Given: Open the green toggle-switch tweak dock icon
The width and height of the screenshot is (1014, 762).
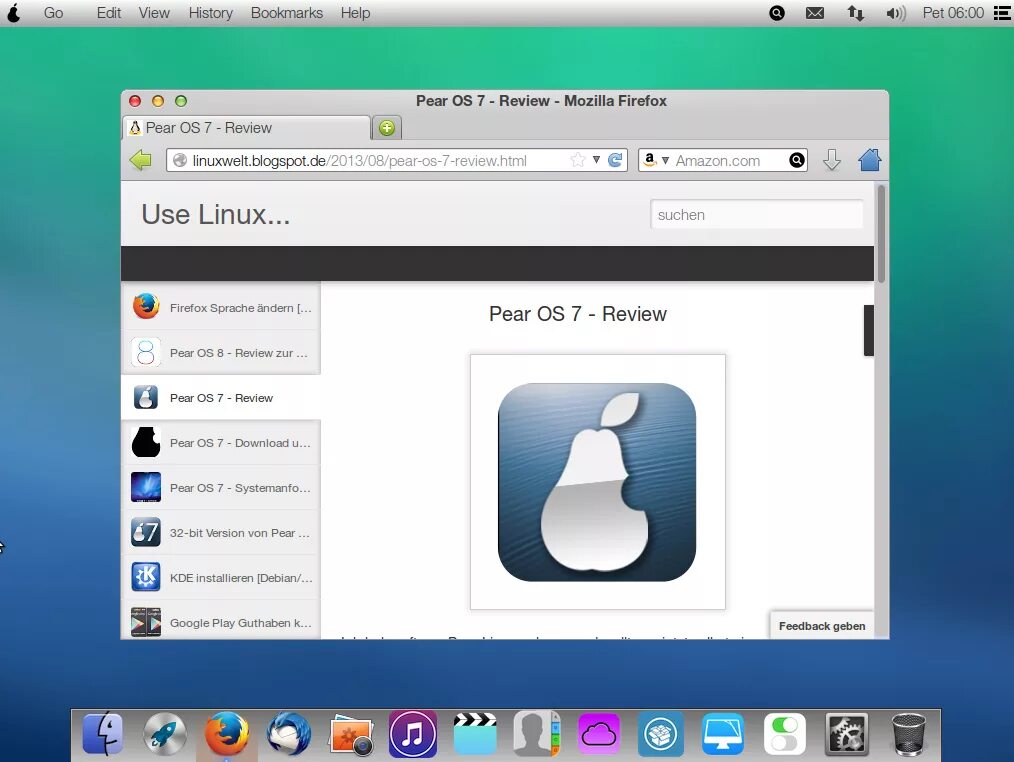Looking at the screenshot, I should (784, 734).
